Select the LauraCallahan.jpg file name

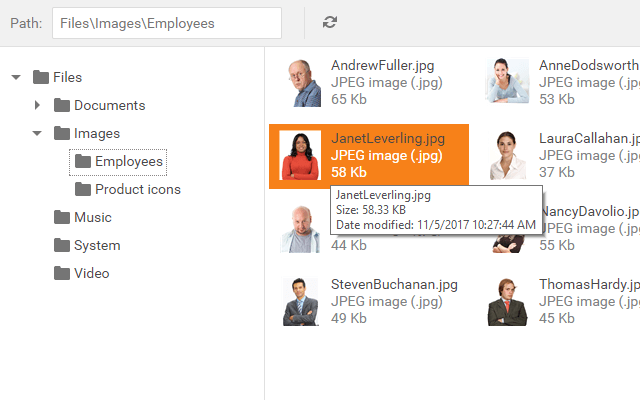click(x=588, y=138)
